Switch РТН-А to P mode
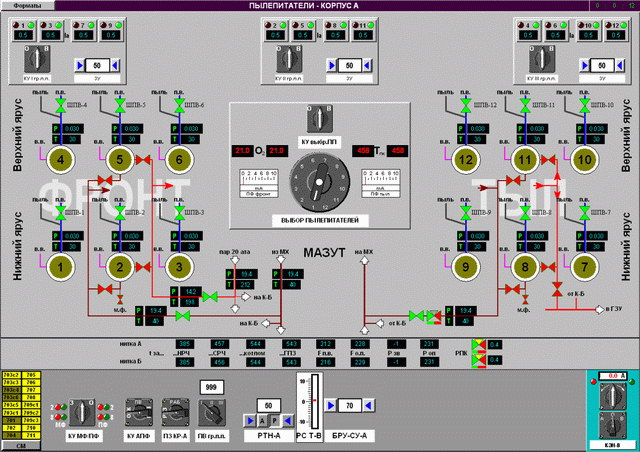The height and width of the screenshot is (452, 640). (275, 421)
